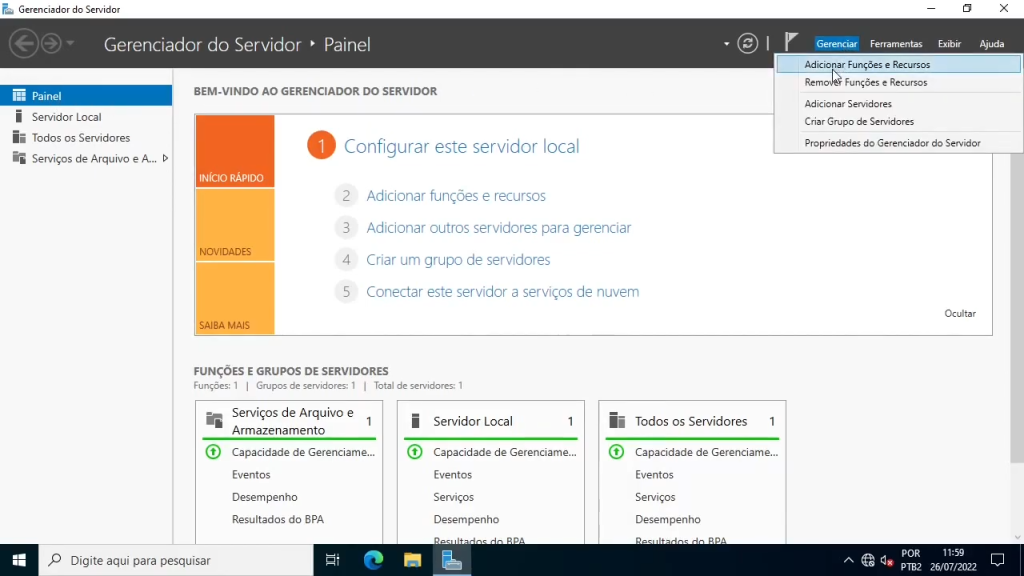Click green status icon in Serviços de Arquivo tile
The image size is (1024, 576).
pyautogui.click(x=213, y=452)
